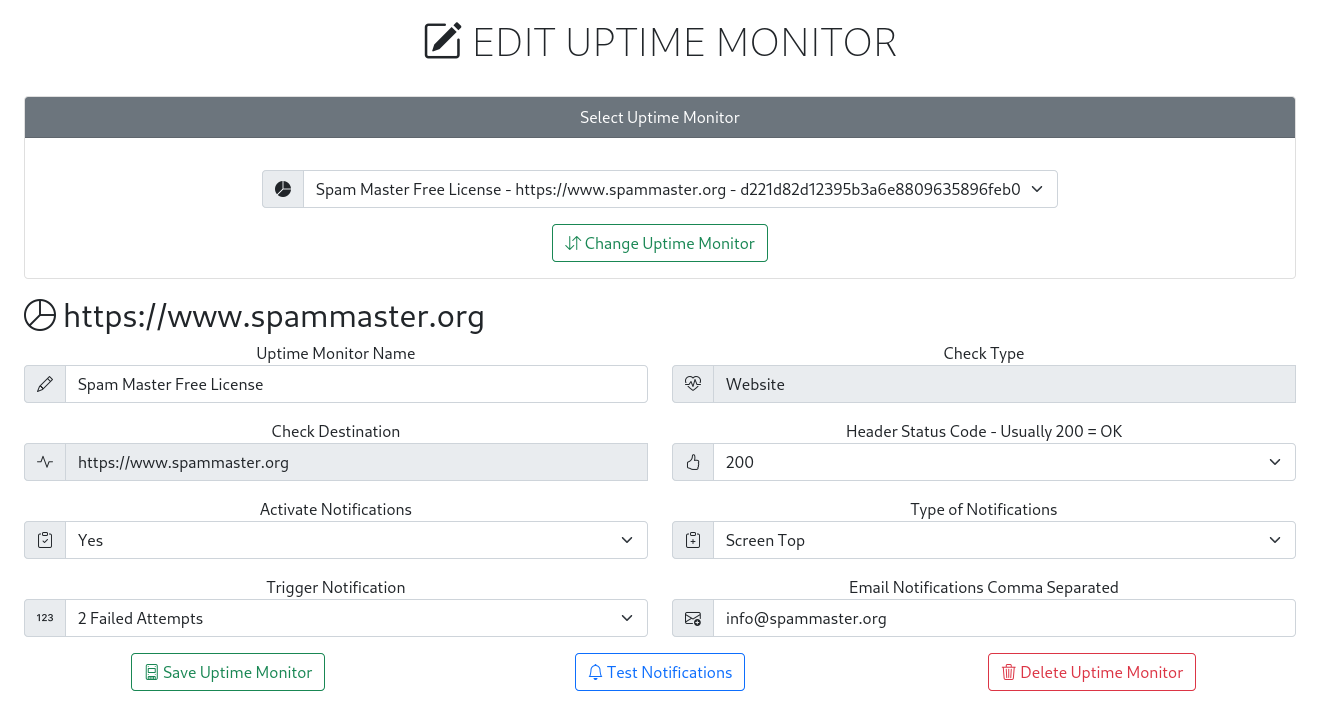Click the pie chart icon next to the monitor selector
1320x718 pixels.
283,188
